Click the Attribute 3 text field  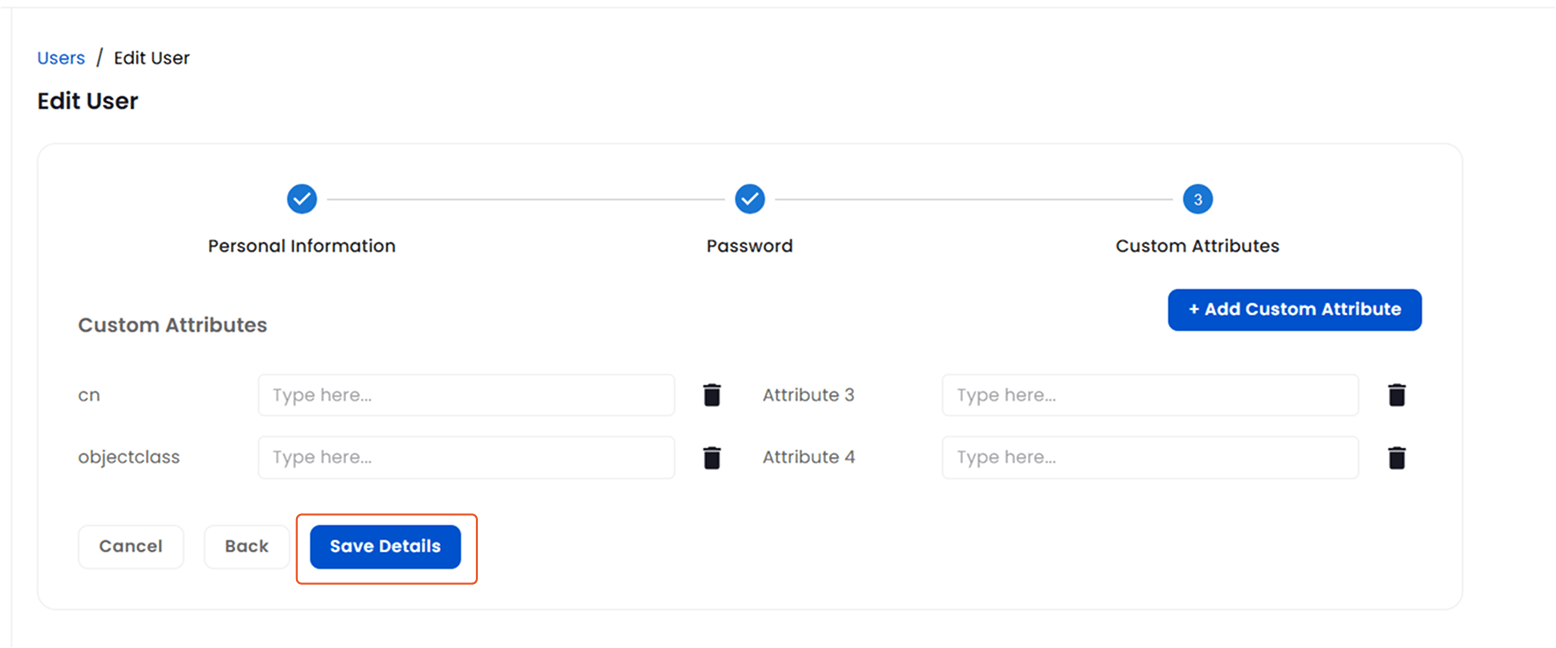click(x=1149, y=395)
